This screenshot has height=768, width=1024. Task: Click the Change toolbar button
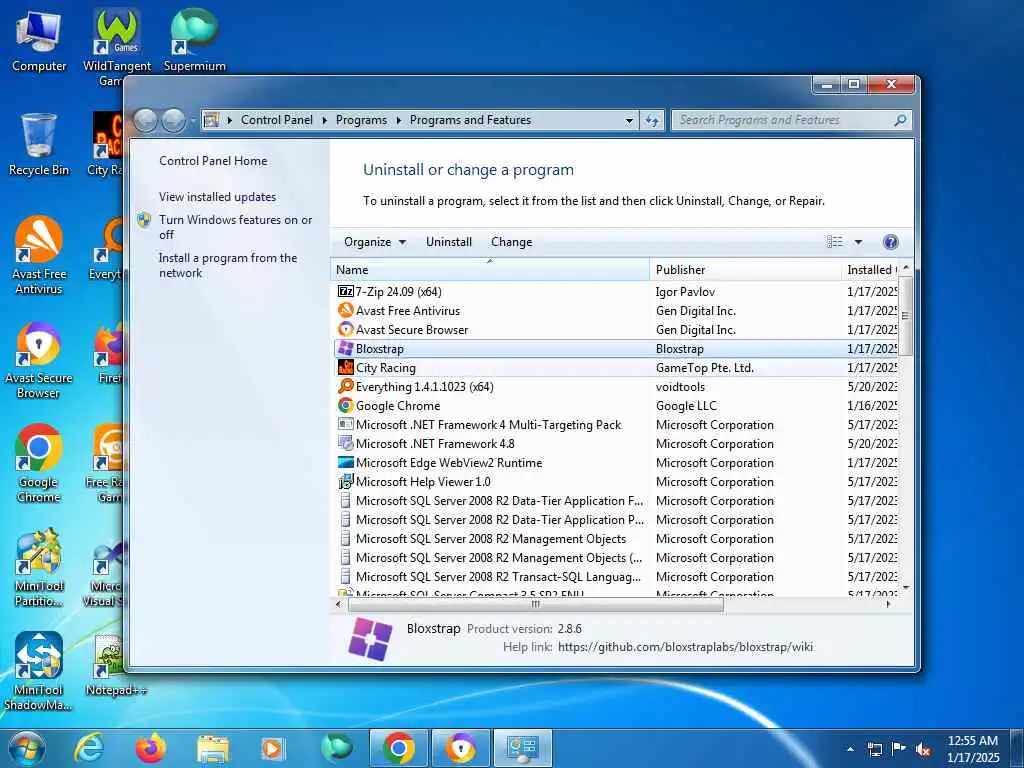511,242
